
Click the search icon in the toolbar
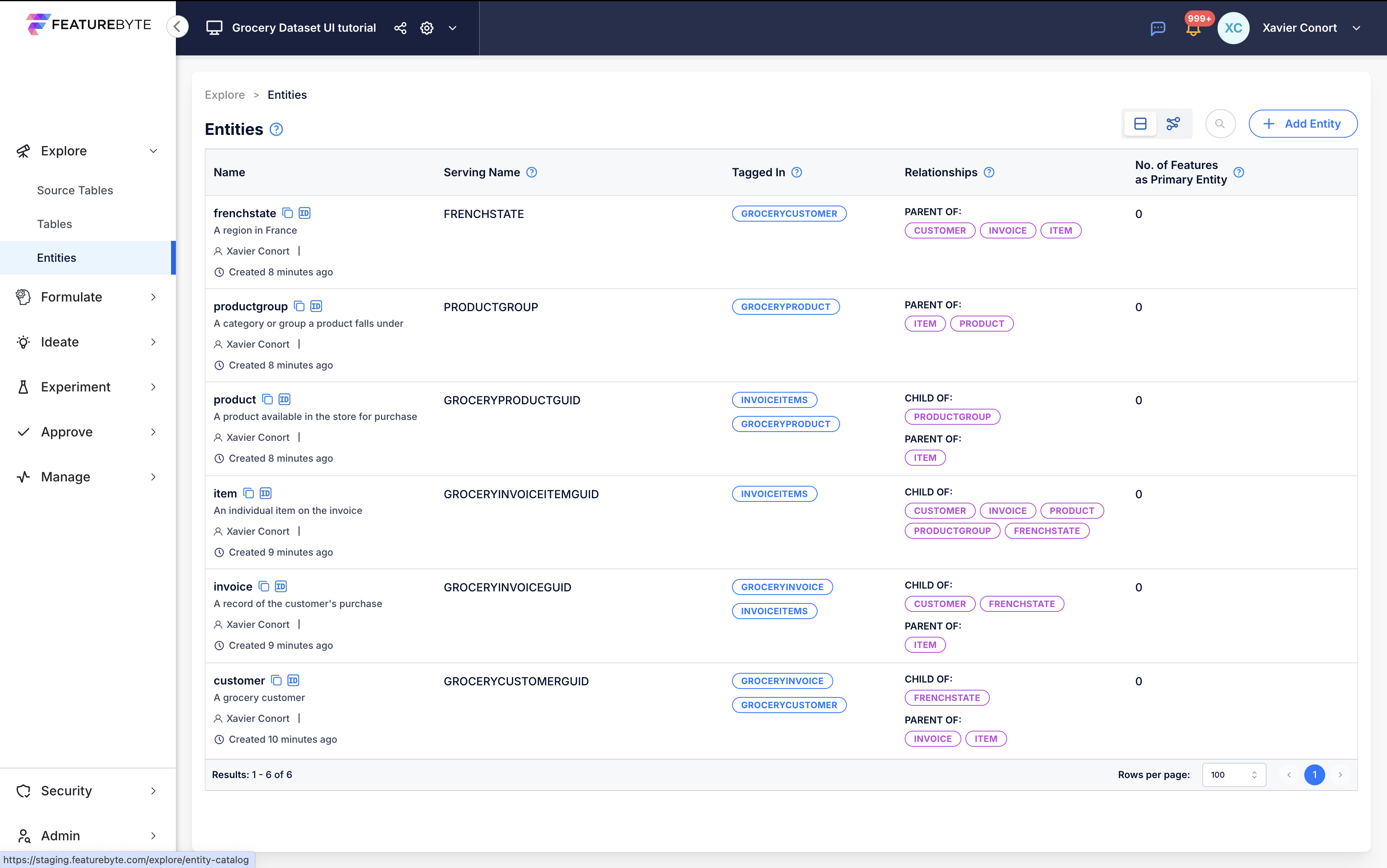point(1220,123)
